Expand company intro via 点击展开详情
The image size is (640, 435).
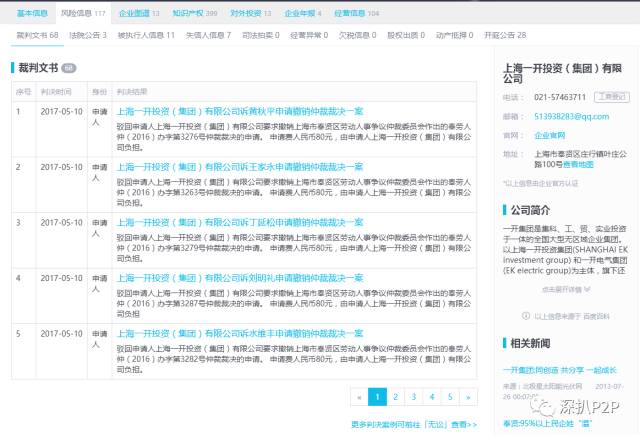pos(566,289)
